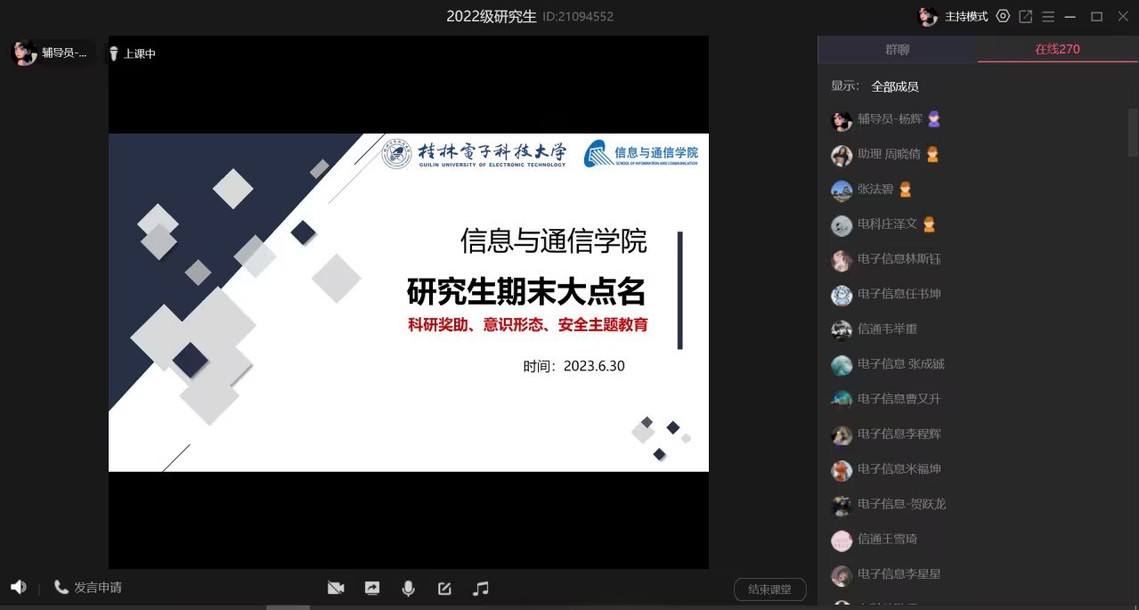1139x610 pixels.
Task: Click the avatar of 辅导员-杨辉
Action: [841, 121]
